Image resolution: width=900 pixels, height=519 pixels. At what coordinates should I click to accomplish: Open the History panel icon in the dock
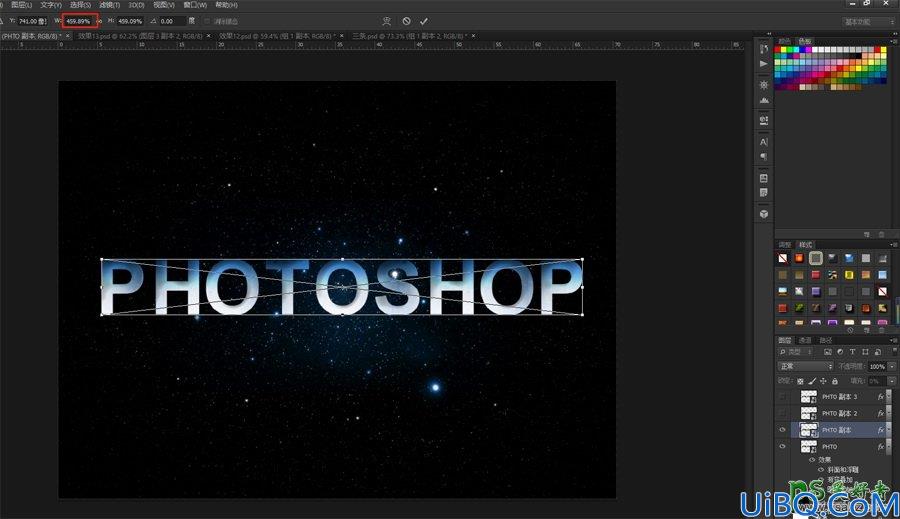[x=763, y=49]
